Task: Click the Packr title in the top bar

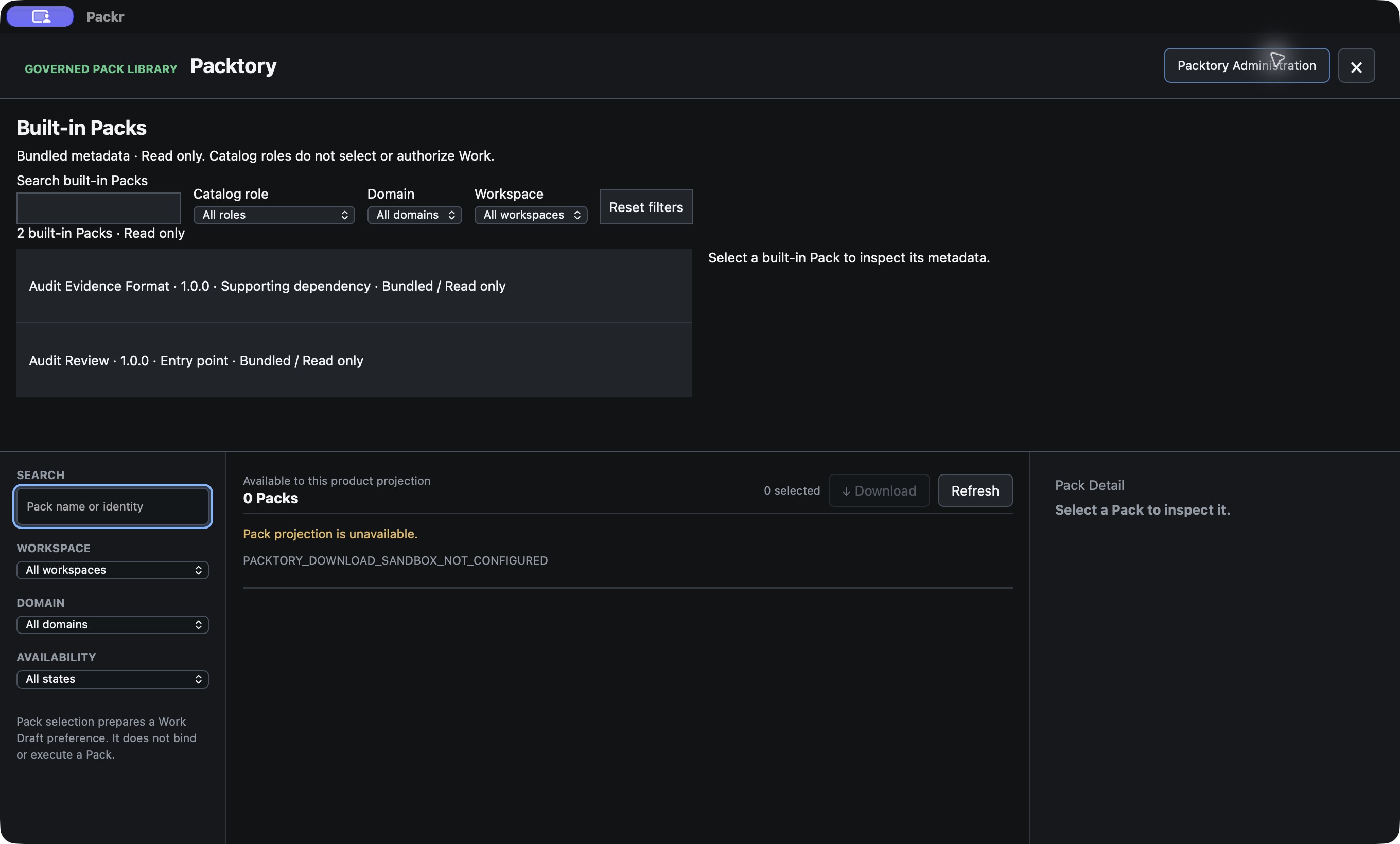Action: coord(105,16)
